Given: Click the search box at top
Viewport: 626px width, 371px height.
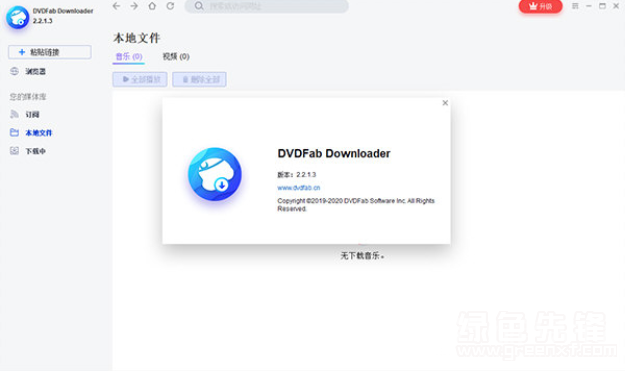Looking at the screenshot, I should [266, 6].
